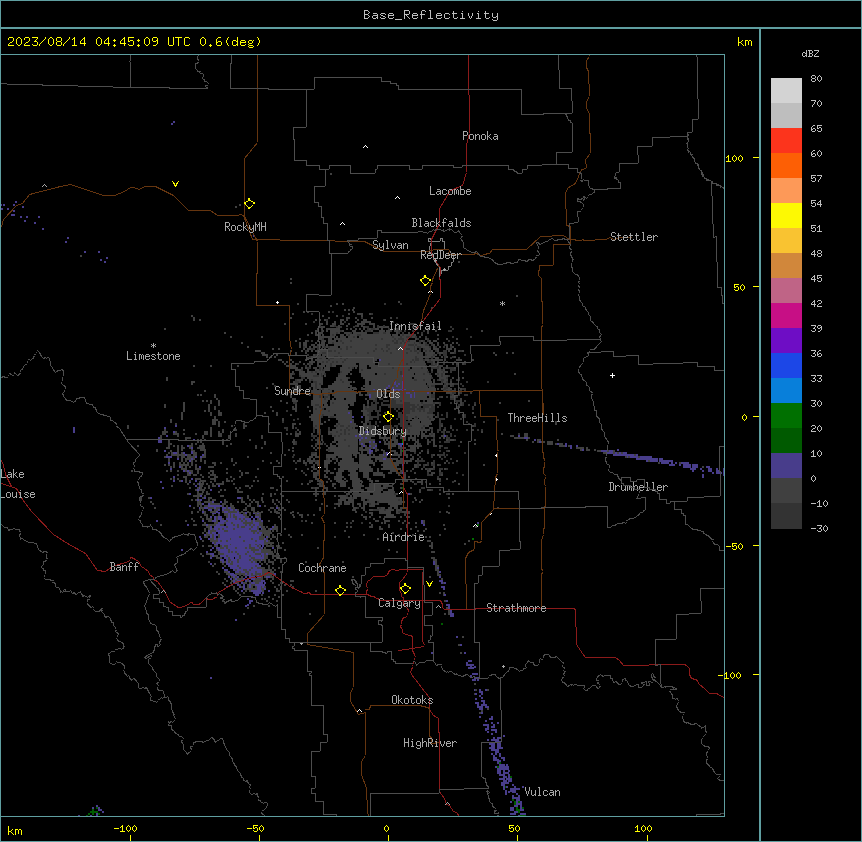Click the Calgary city label
Image resolution: width=862 pixels, height=842 pixels.
400,603
